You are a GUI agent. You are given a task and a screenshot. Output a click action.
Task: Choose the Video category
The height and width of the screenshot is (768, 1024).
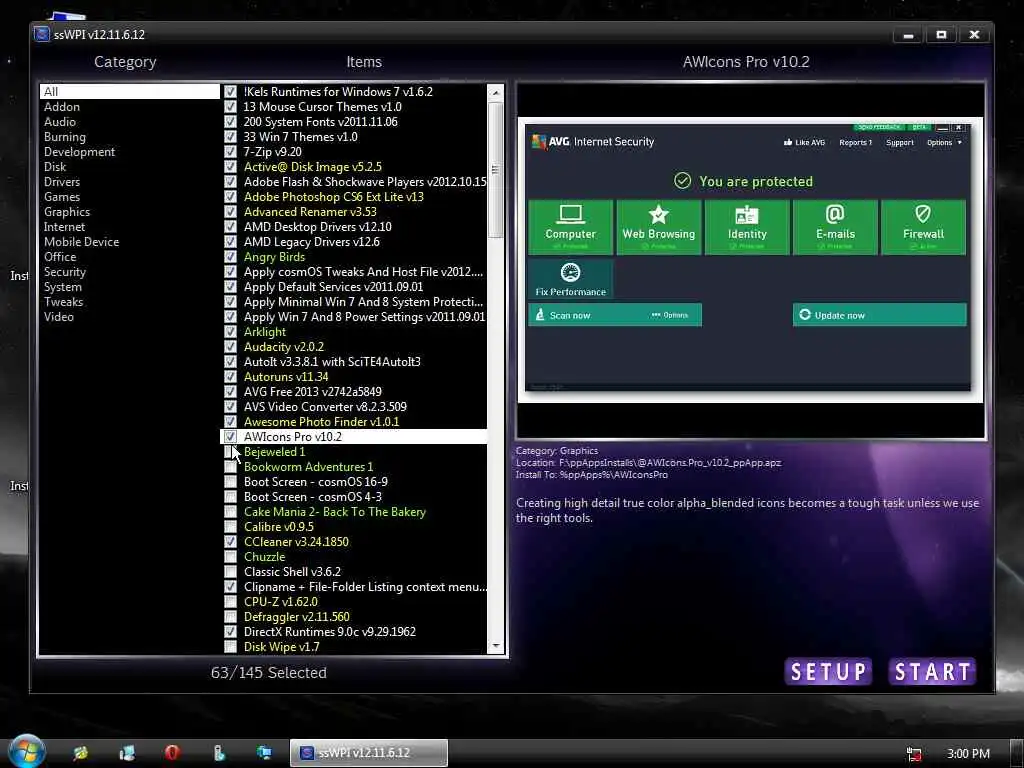59,317
